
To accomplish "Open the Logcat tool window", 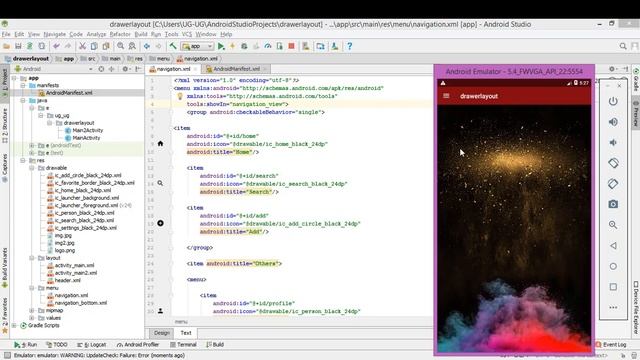I will pyautogui.click(x=92, y=345).
